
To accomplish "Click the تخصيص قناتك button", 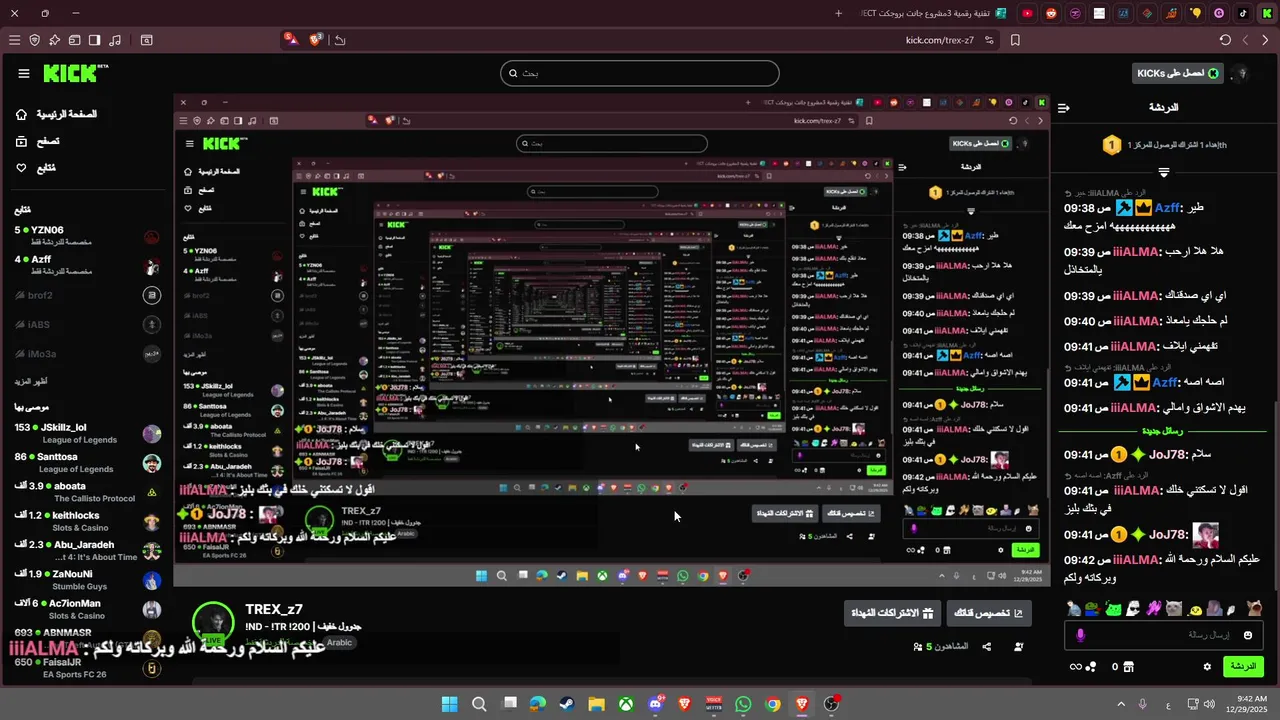I will tap(988, 613).
